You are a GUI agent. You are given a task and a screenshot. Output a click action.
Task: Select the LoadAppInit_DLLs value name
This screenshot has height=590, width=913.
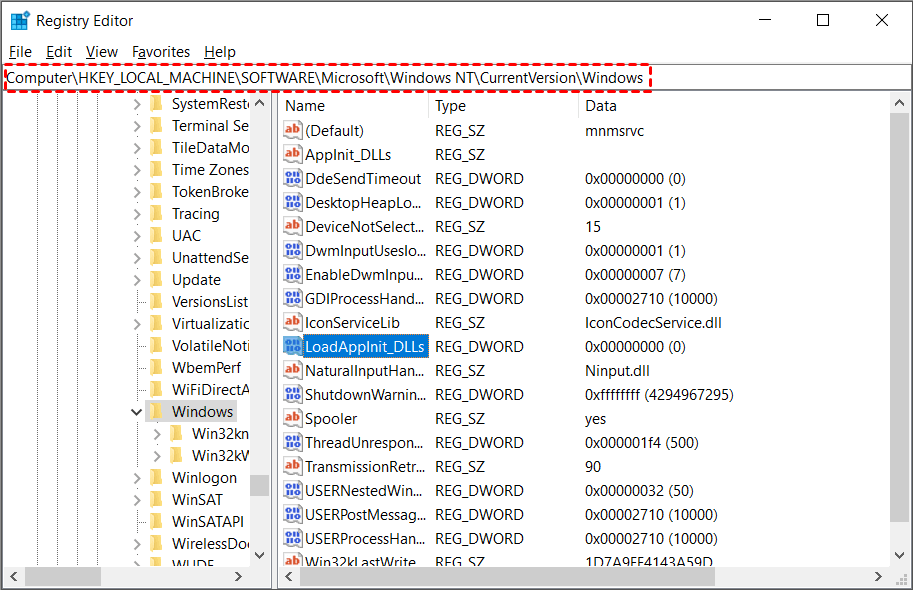[365, 347]
